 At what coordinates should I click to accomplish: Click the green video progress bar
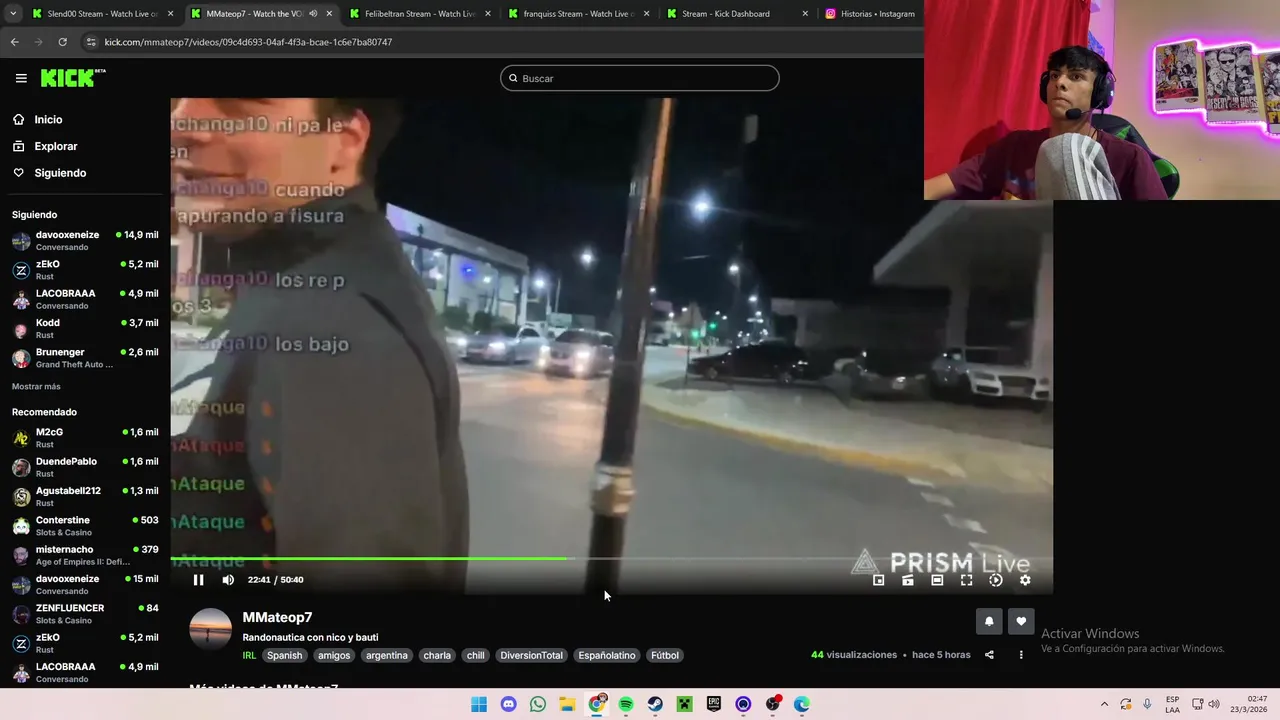(x=369, y=558)
